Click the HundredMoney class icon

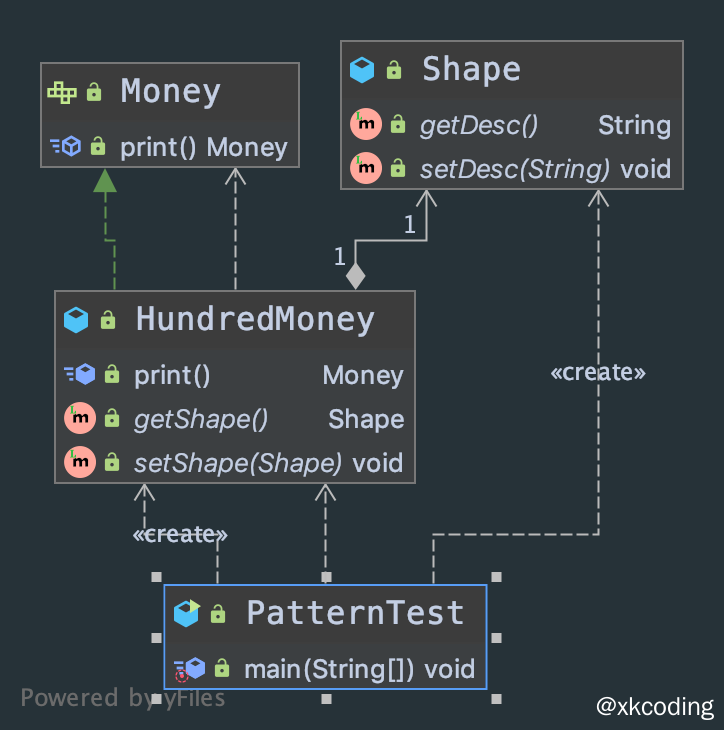(76, 320)
